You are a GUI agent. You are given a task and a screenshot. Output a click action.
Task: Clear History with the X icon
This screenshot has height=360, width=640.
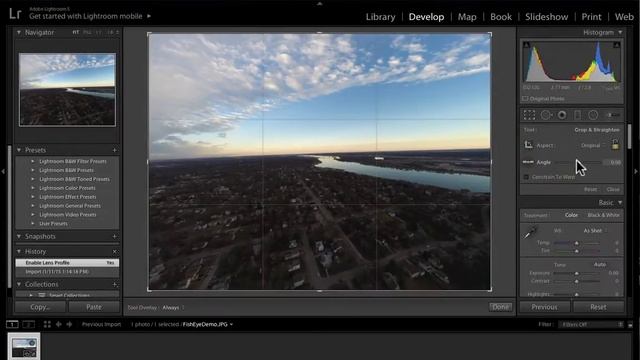[115, 251]
